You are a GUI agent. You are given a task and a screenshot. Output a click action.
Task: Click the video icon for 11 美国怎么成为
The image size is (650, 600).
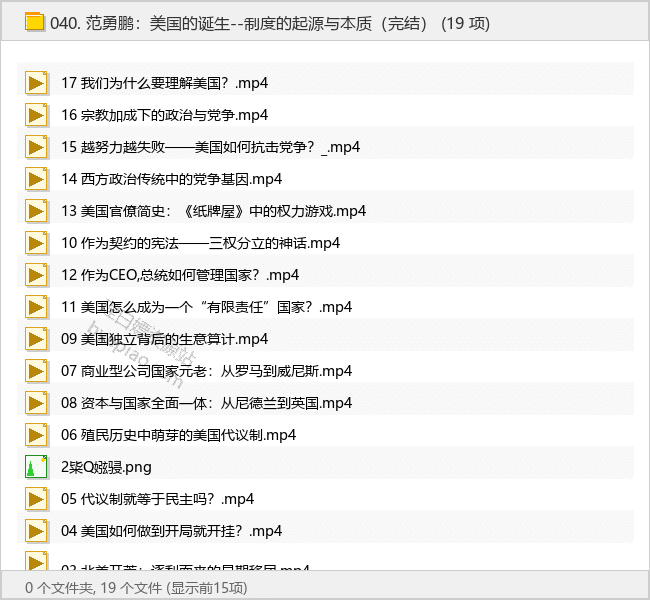36,307
